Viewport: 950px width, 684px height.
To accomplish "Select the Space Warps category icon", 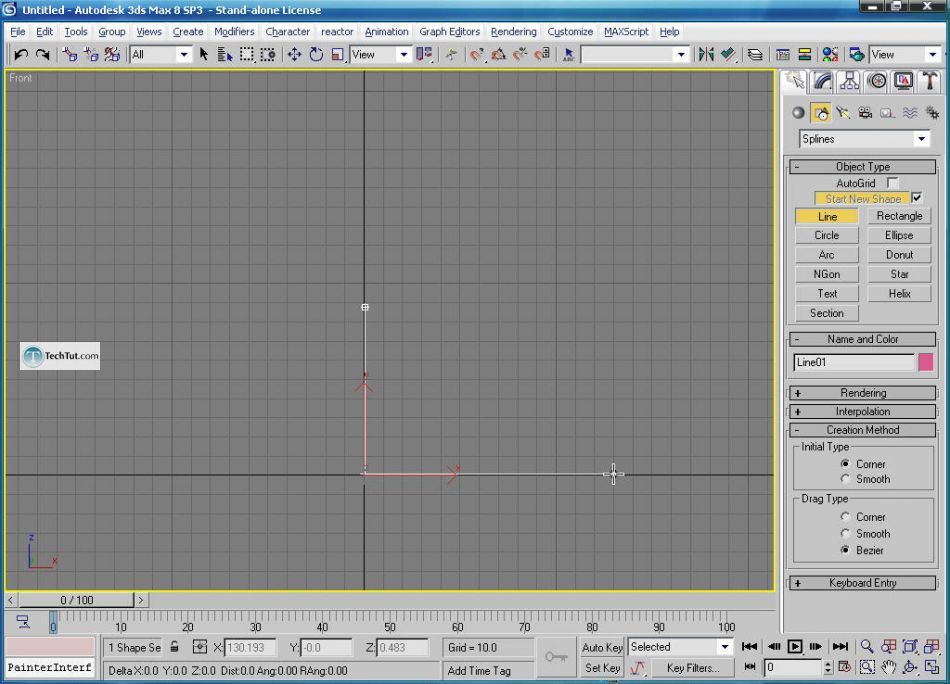I will 910,113.
